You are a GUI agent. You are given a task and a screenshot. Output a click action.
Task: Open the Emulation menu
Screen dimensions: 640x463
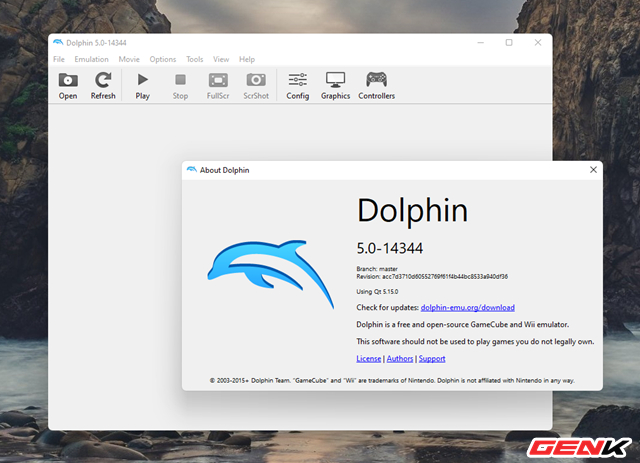[91, 59]
